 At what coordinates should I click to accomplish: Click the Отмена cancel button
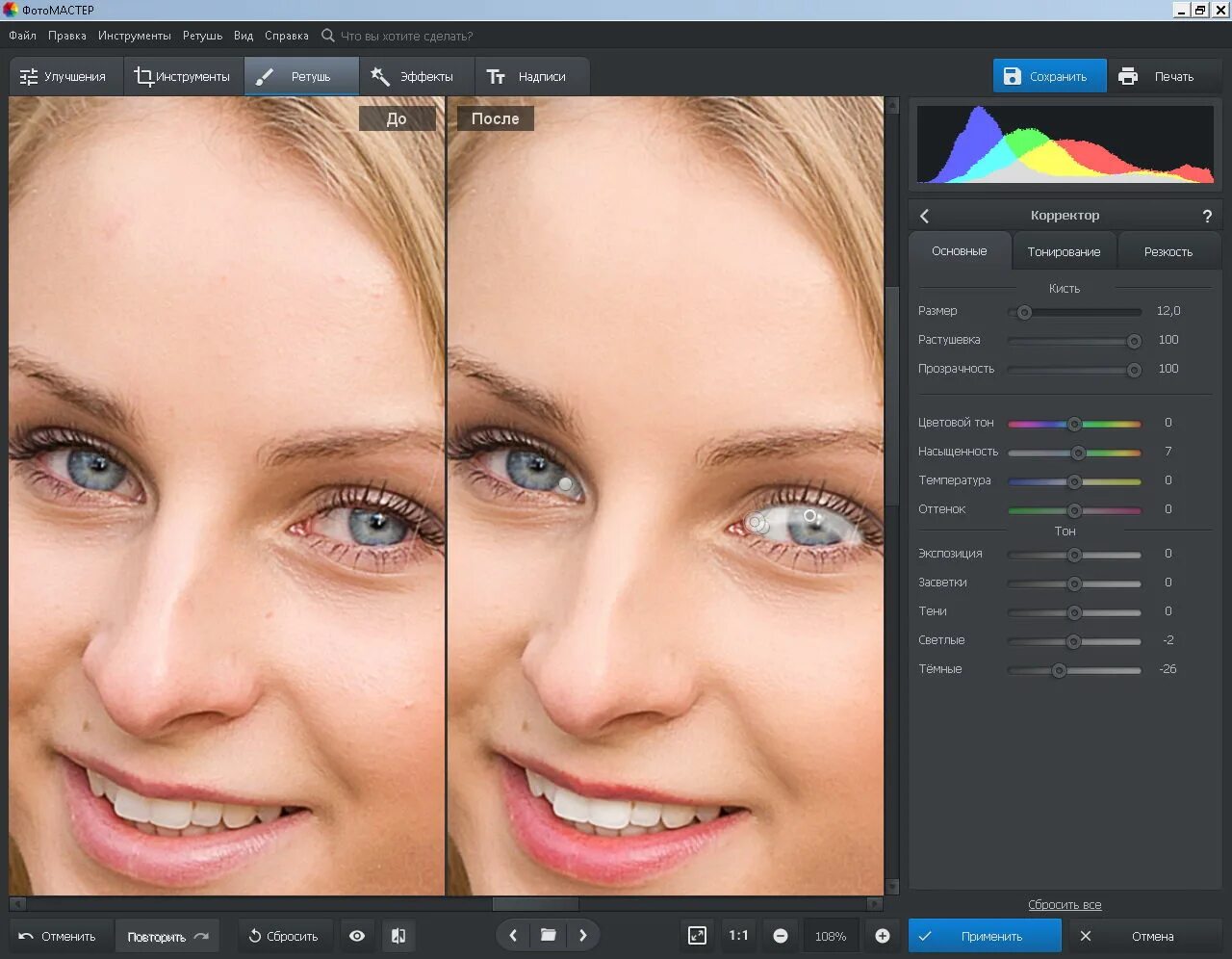click(x=1141, y=936)
